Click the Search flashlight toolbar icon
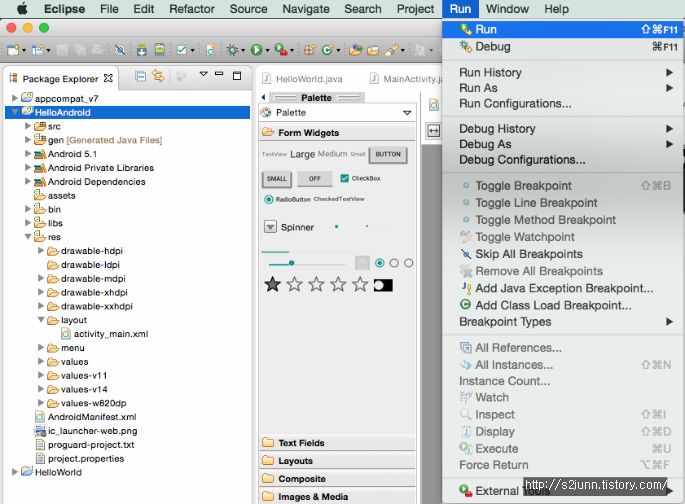 [391, 50]
